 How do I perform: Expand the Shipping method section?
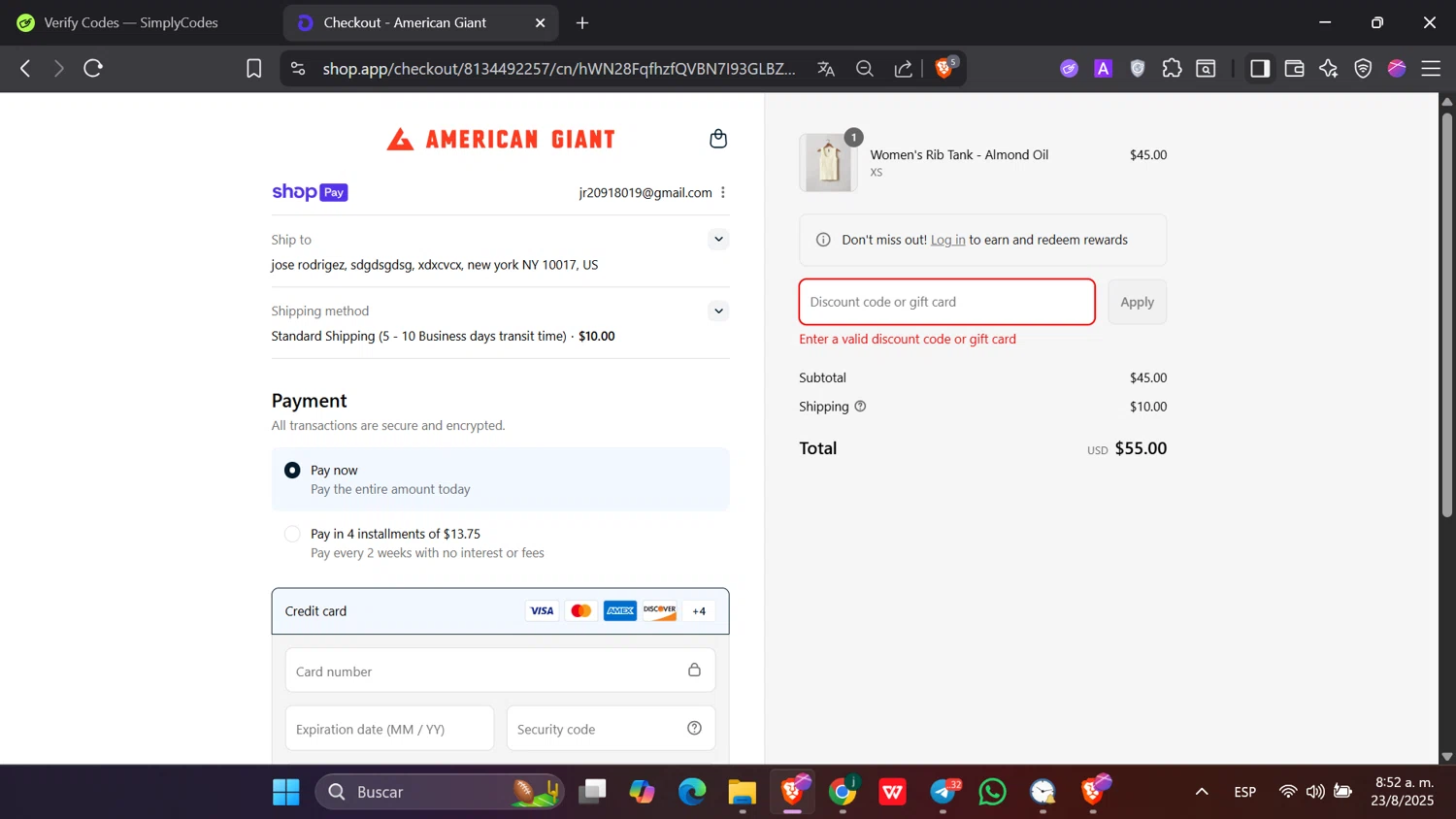pos(718,311)
